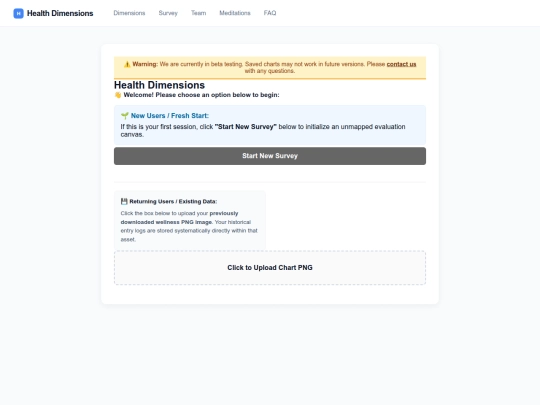This screenshot has height=405, width=540.
Task: Select the "New Users / Fresh Start:" heading
Action: (x=170, y=116)
